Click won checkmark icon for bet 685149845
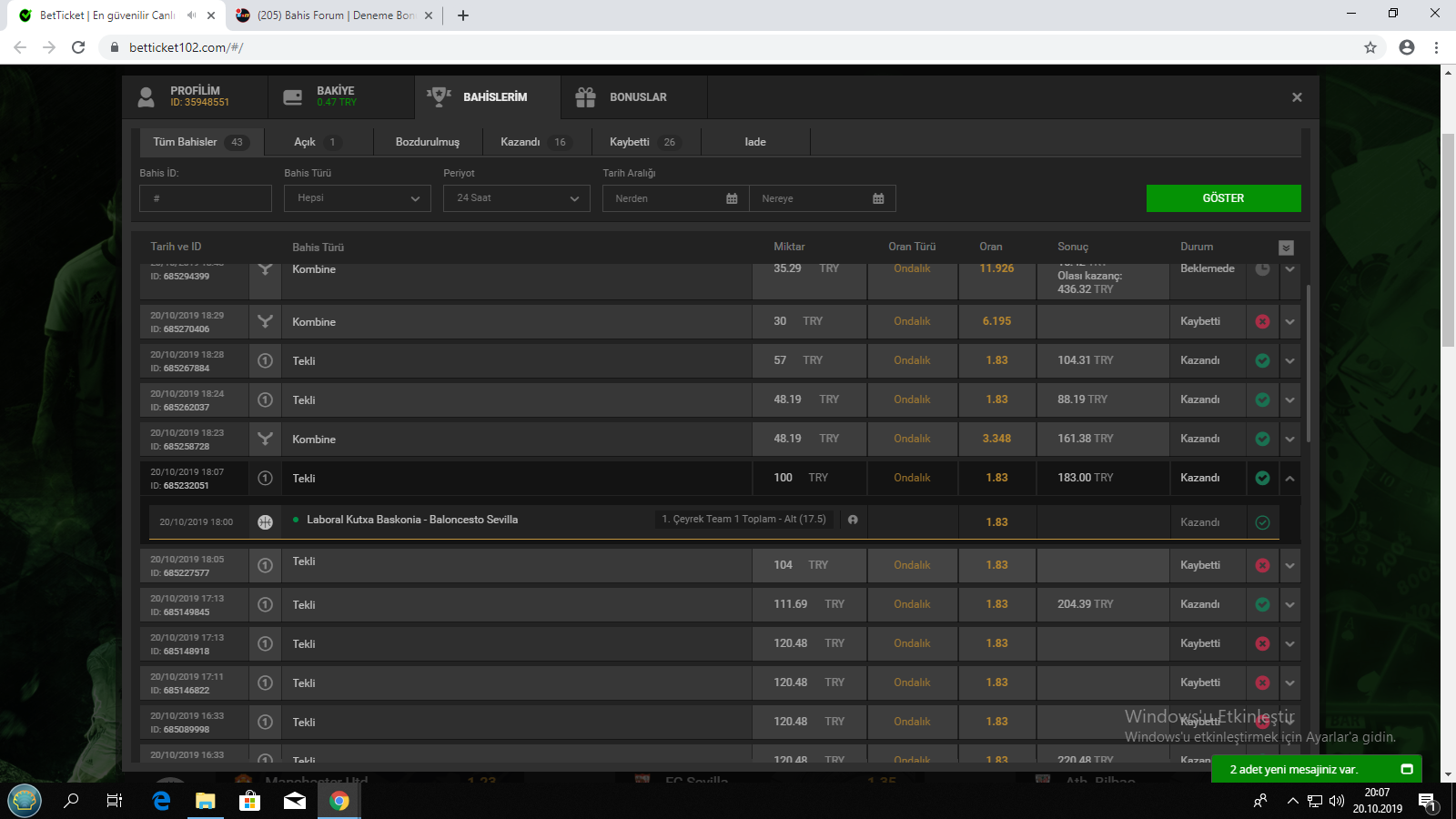 [x=1262, y=604]
